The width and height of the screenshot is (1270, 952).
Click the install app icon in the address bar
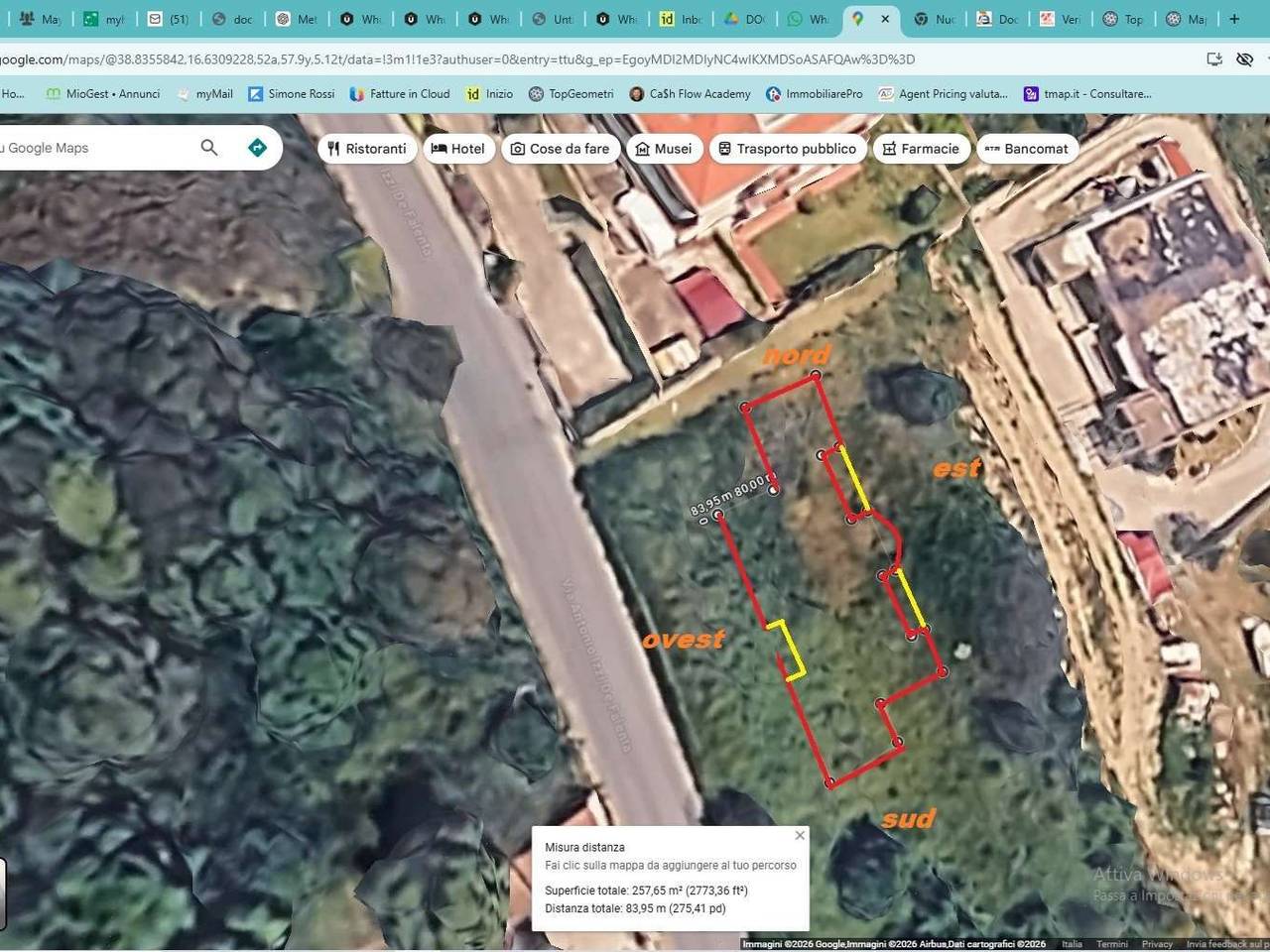tap(1214, 59)
